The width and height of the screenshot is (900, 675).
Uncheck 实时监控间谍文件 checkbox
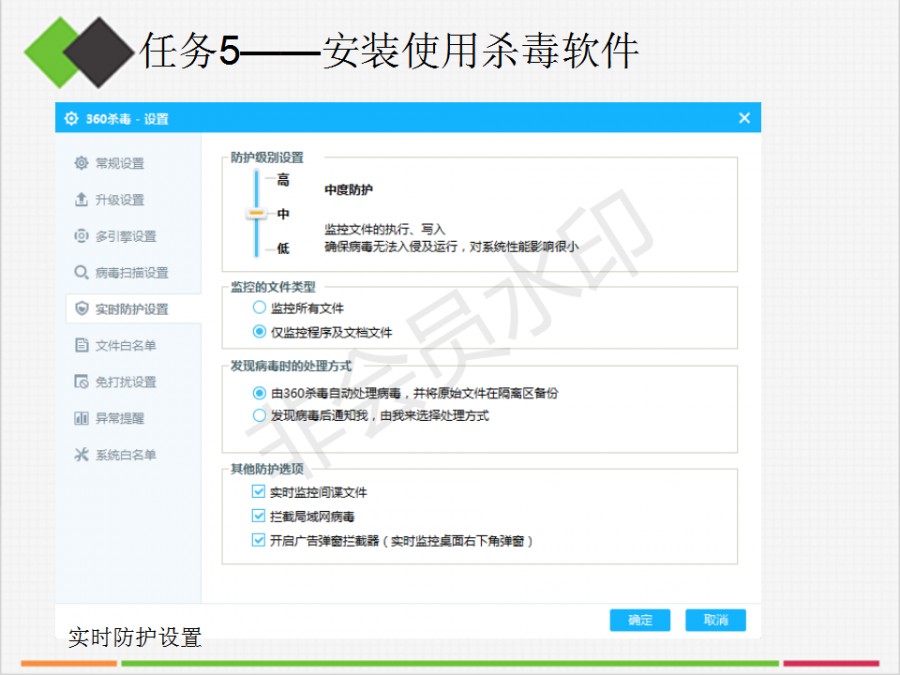point(259,493)
